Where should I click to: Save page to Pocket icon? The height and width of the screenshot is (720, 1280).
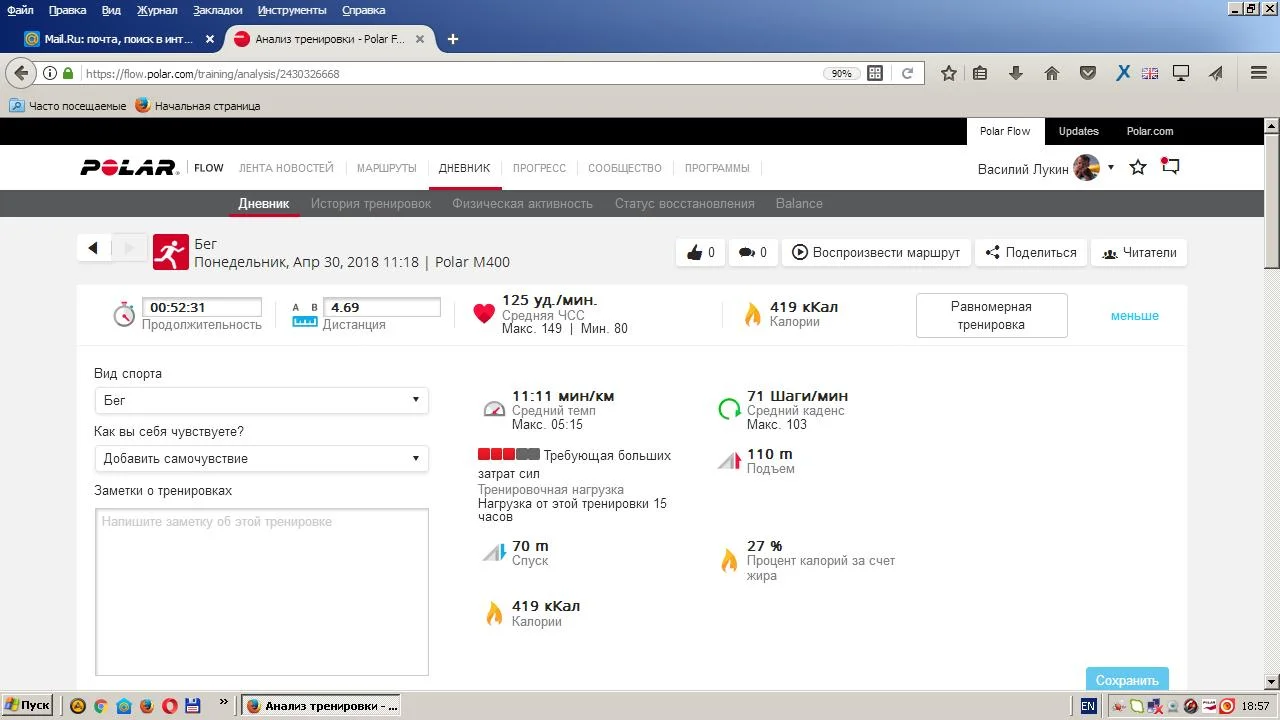(x=1088, y=73)
